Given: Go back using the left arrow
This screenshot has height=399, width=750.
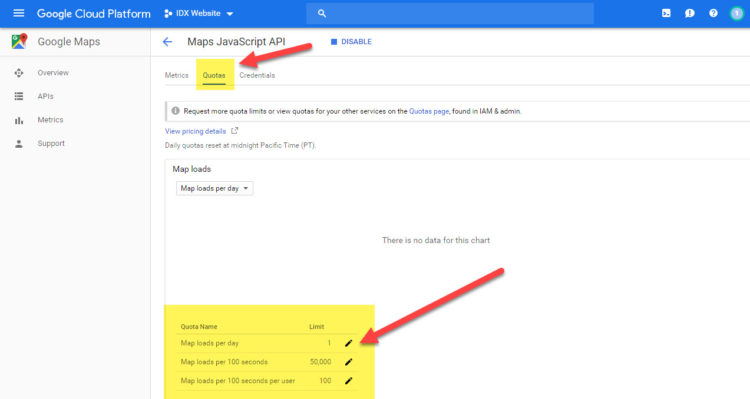Looking at the screenshot, I should (167, 42).
